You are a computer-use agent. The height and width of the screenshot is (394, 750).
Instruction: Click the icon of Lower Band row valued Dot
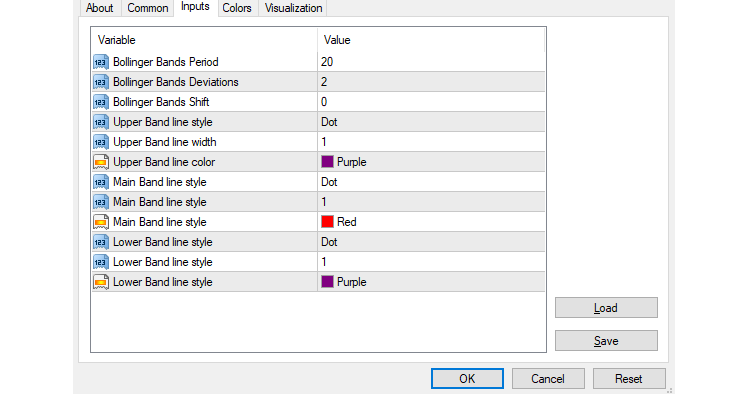point(101,242)
